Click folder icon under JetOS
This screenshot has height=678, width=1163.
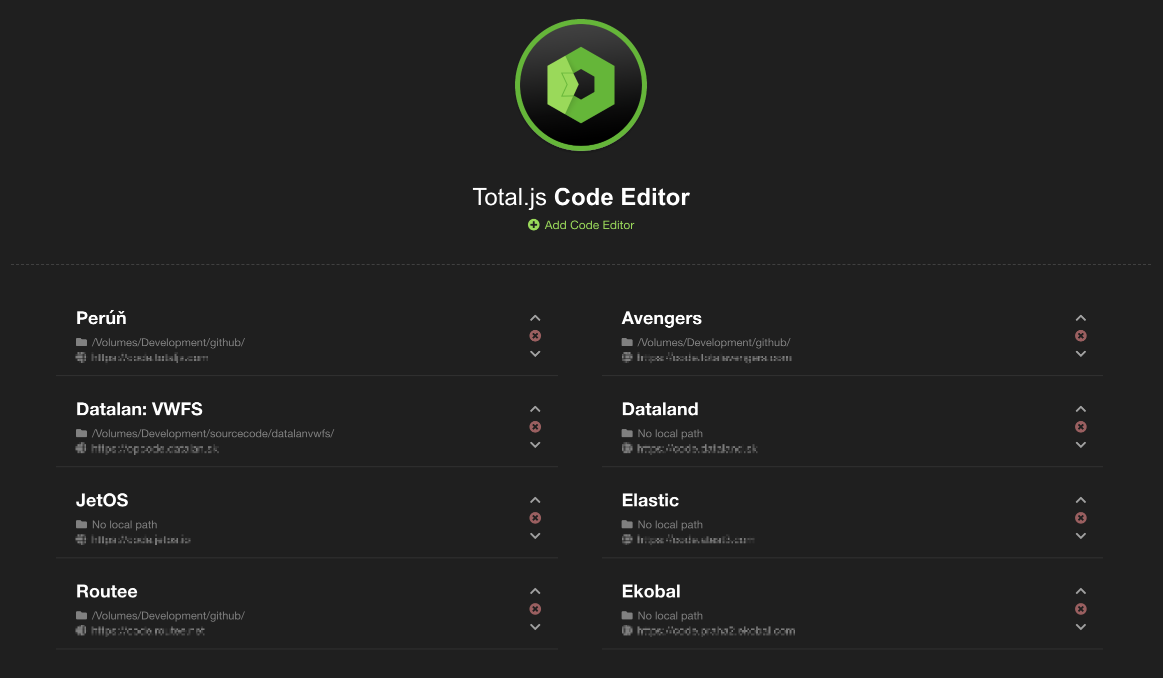tap(82, 525)
